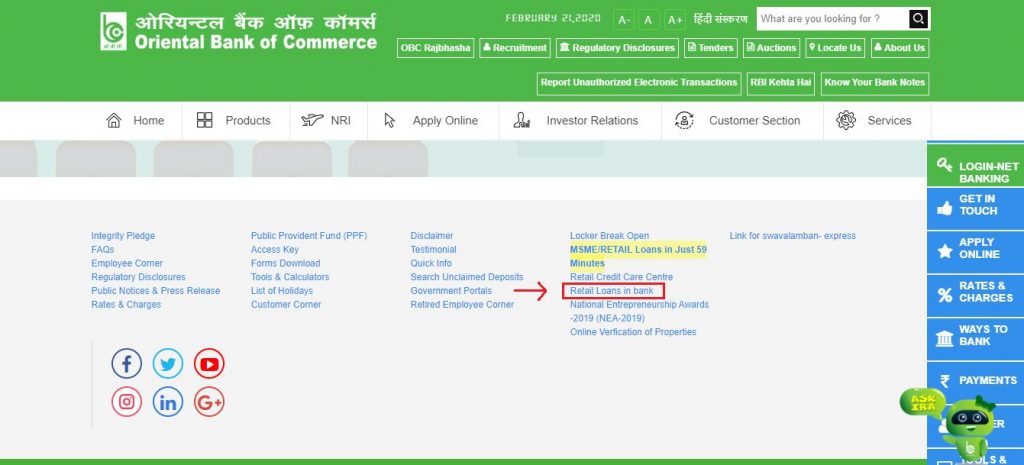
Task: Open Regulatory Disclosures header button
Action: click(617, 48)
